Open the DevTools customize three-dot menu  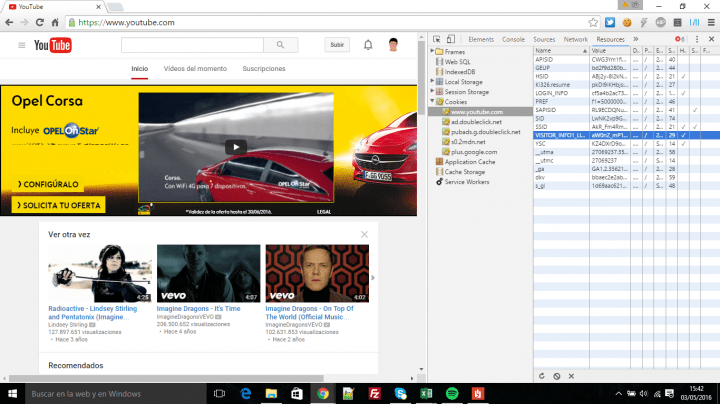click(x=697, y=39)
